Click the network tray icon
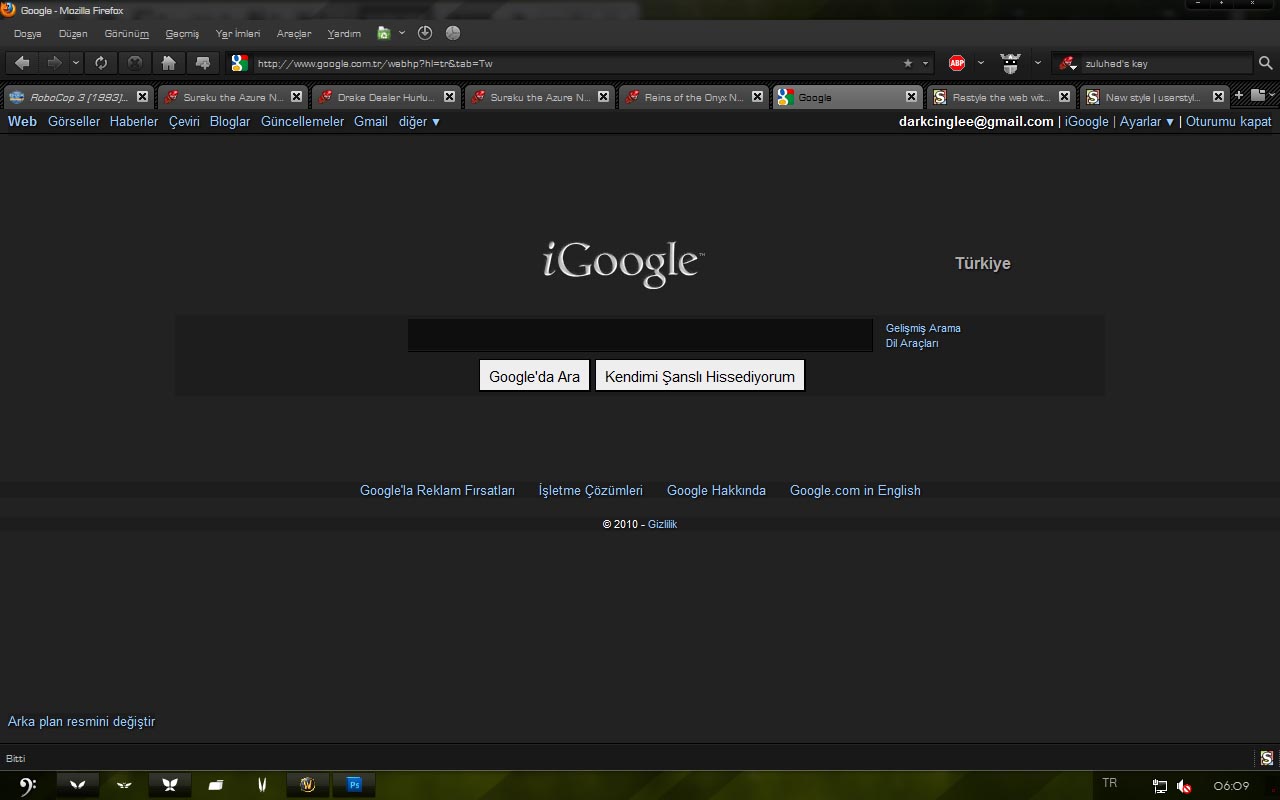The height and width of the screenshot is (800, 1280). pyautogui.click(x=1160, y=786)
